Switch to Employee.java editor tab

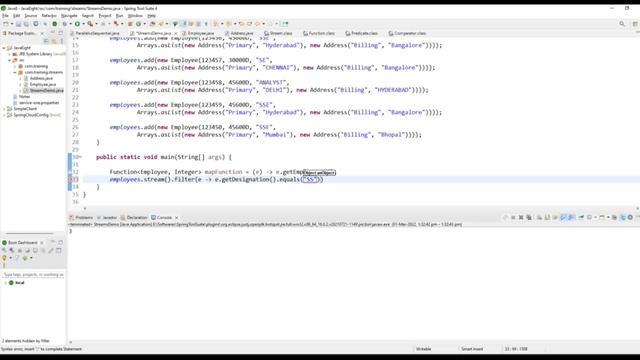201,33
